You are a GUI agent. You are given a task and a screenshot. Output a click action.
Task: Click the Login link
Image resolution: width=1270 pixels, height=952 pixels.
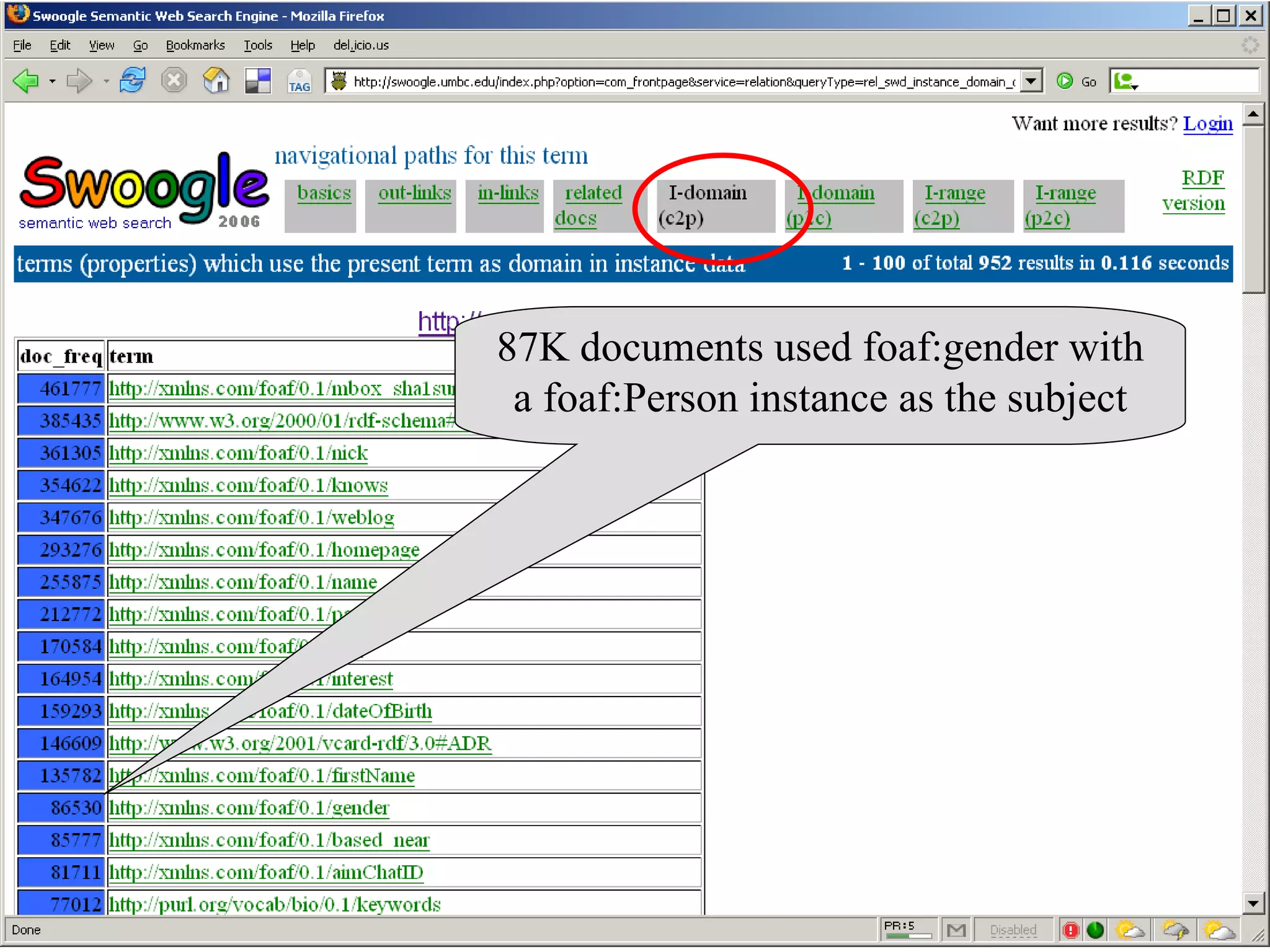click(x=1207, y=123)
